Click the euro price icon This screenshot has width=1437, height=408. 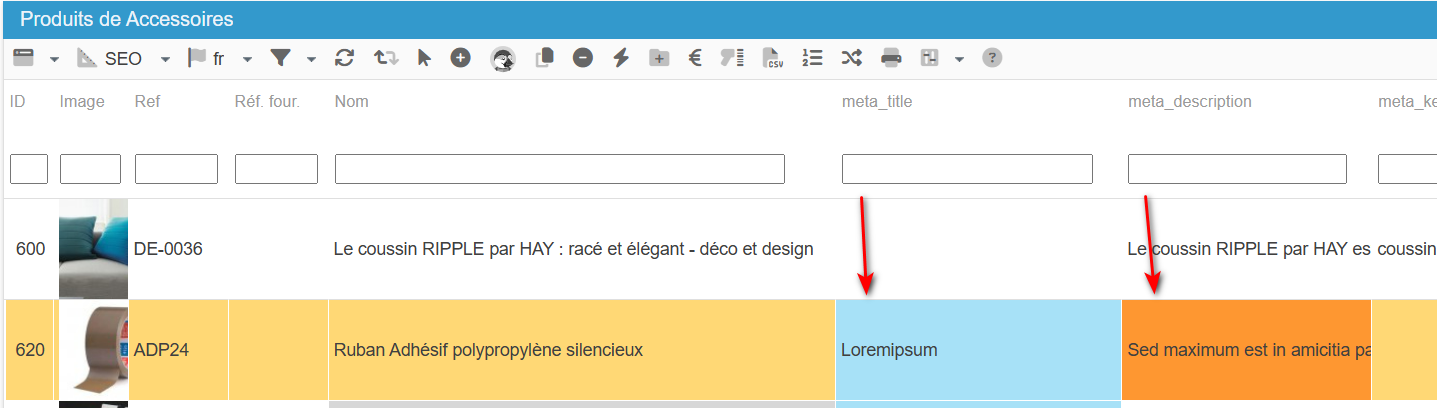pos(694,58)
